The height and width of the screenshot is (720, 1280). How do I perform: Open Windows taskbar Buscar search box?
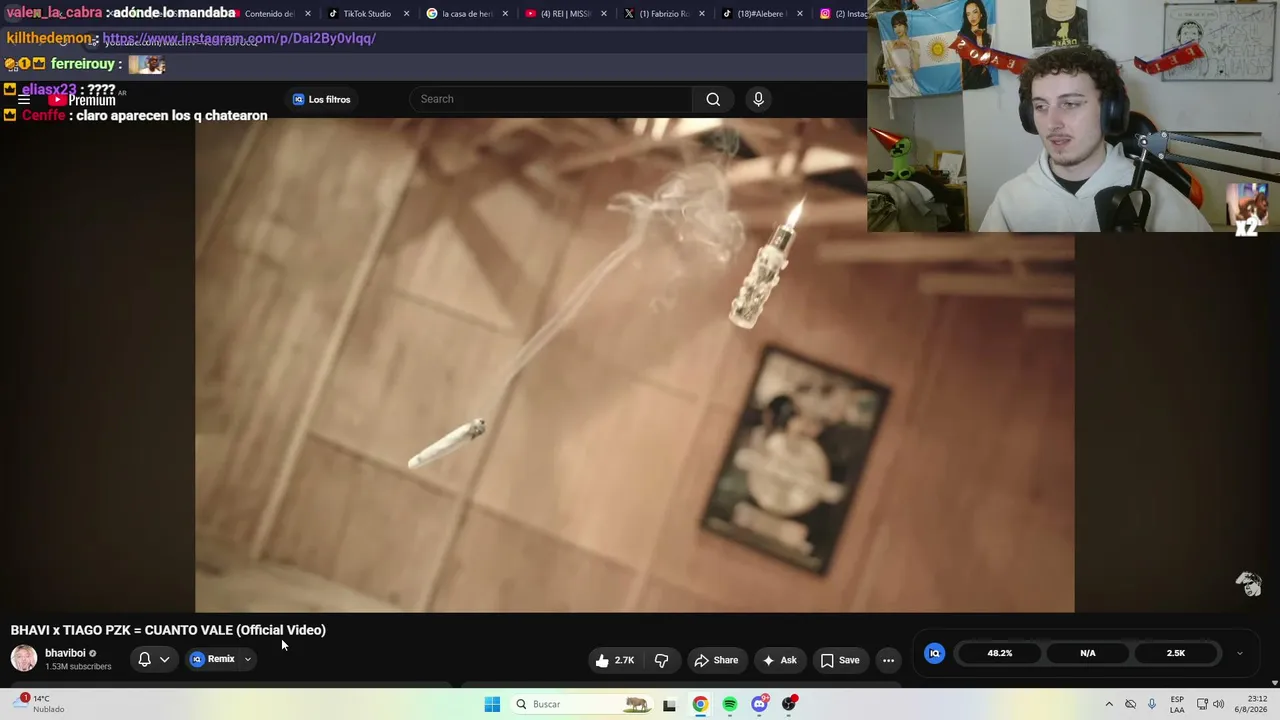pos(581,704)
